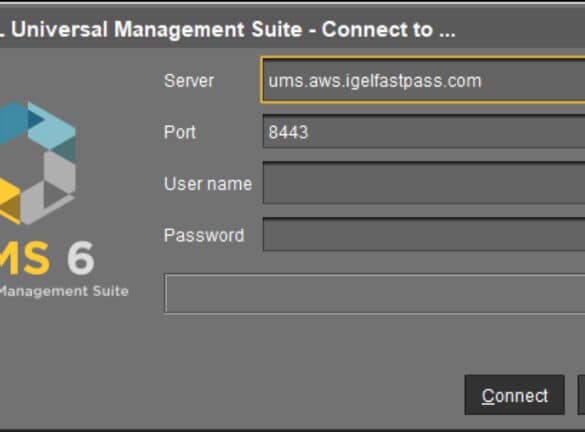Click the light blue arrow segment of the logo

pyautogui.click(x=51, y=126)
